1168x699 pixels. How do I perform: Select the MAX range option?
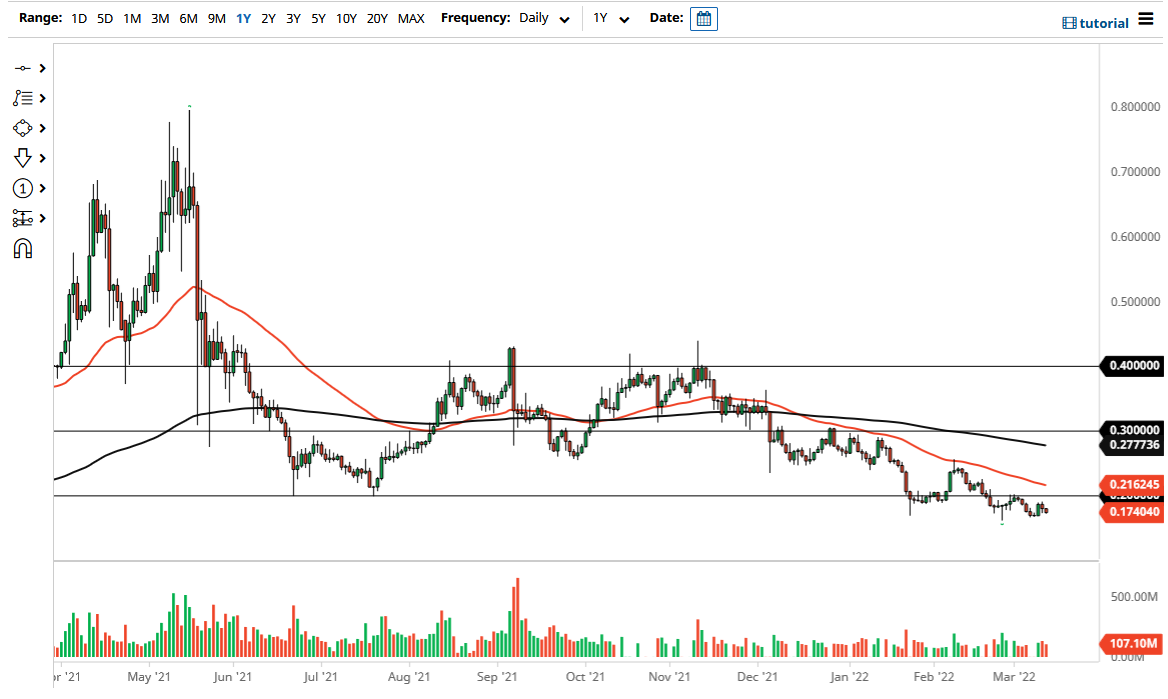[x=411, y=18]
